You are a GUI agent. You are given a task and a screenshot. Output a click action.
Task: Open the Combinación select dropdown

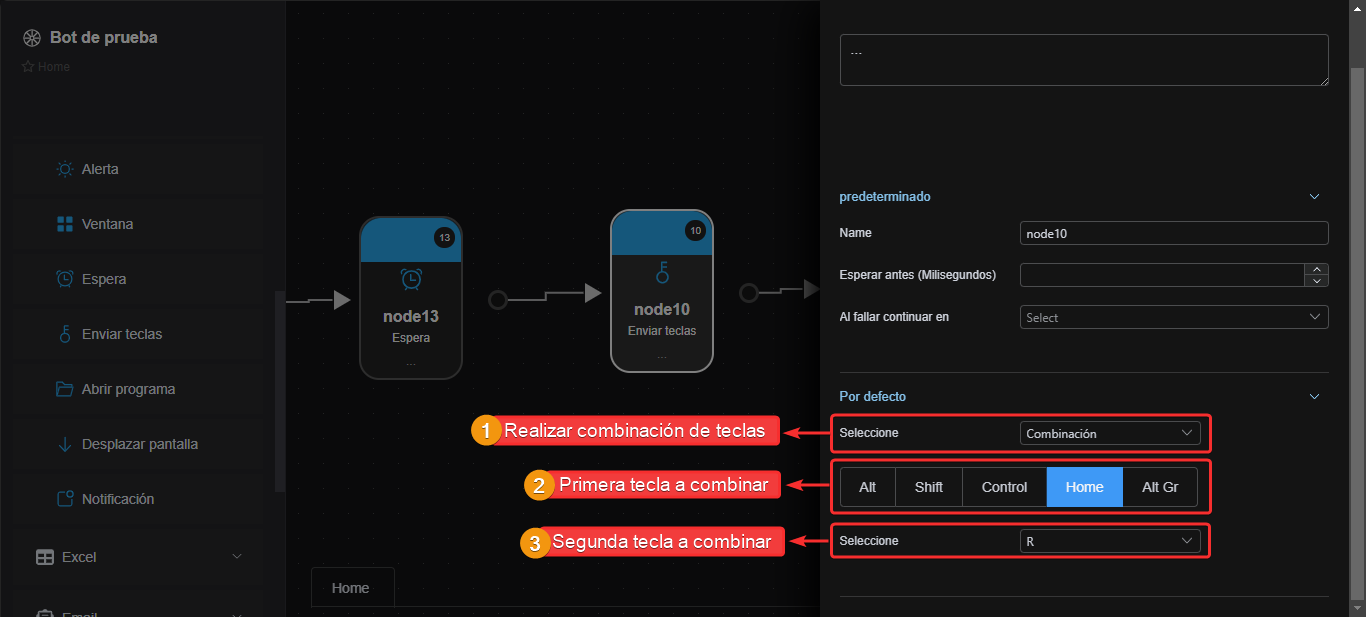pos(1110,433)
